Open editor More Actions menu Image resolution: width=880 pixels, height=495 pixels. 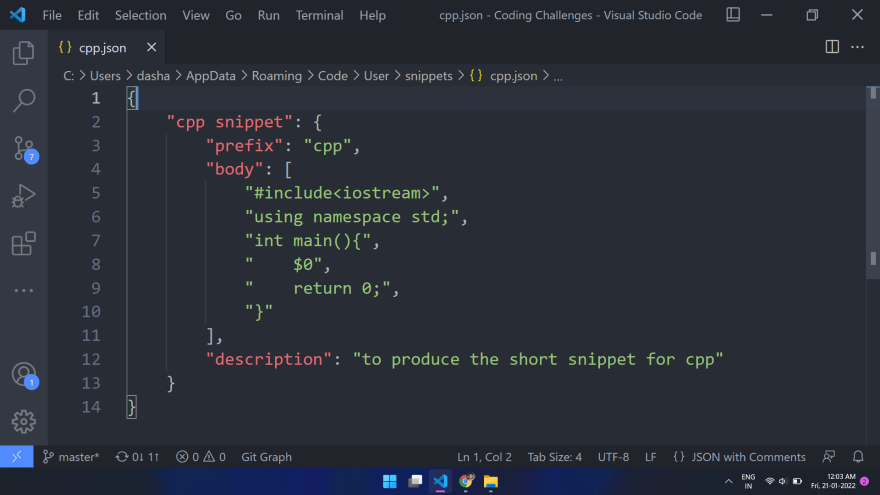(858, 47)
